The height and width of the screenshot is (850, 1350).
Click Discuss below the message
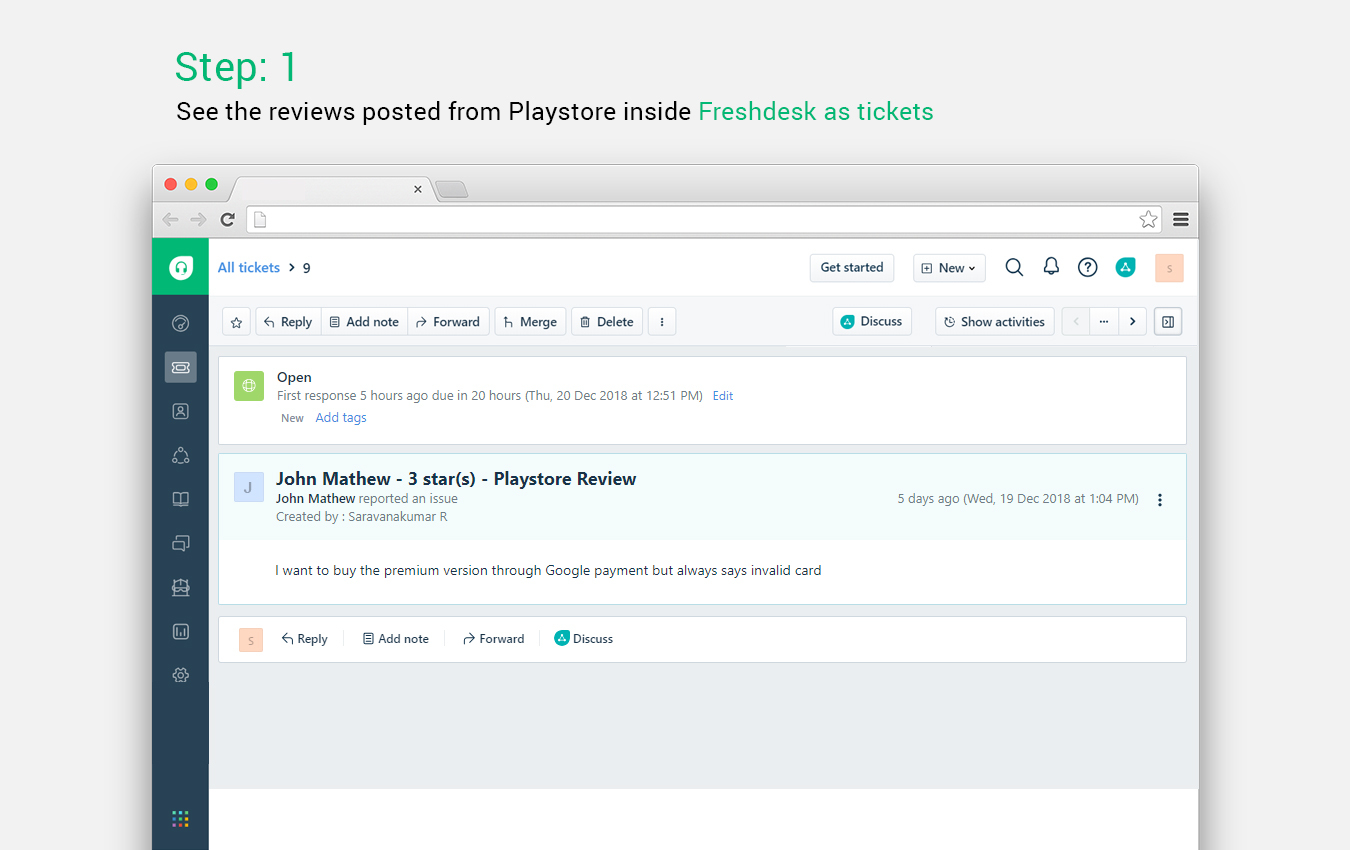point(583,638)
